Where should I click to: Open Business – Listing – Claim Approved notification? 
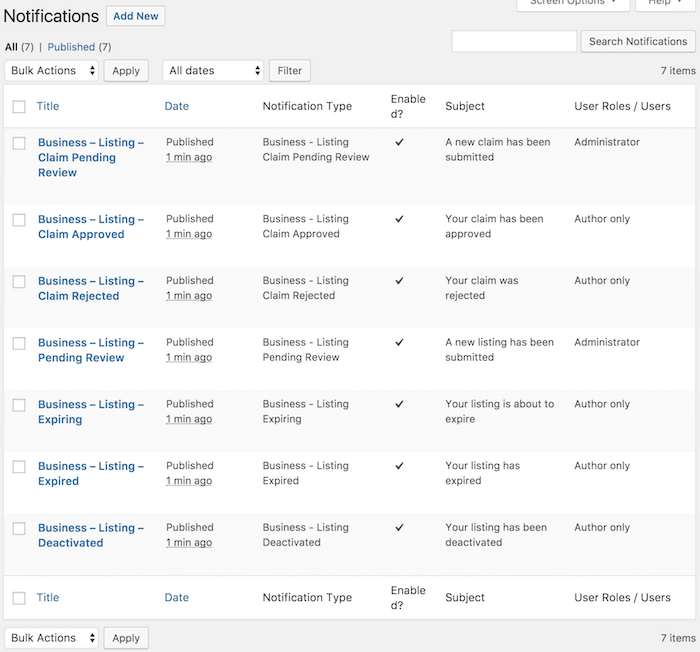pos(91,227)
